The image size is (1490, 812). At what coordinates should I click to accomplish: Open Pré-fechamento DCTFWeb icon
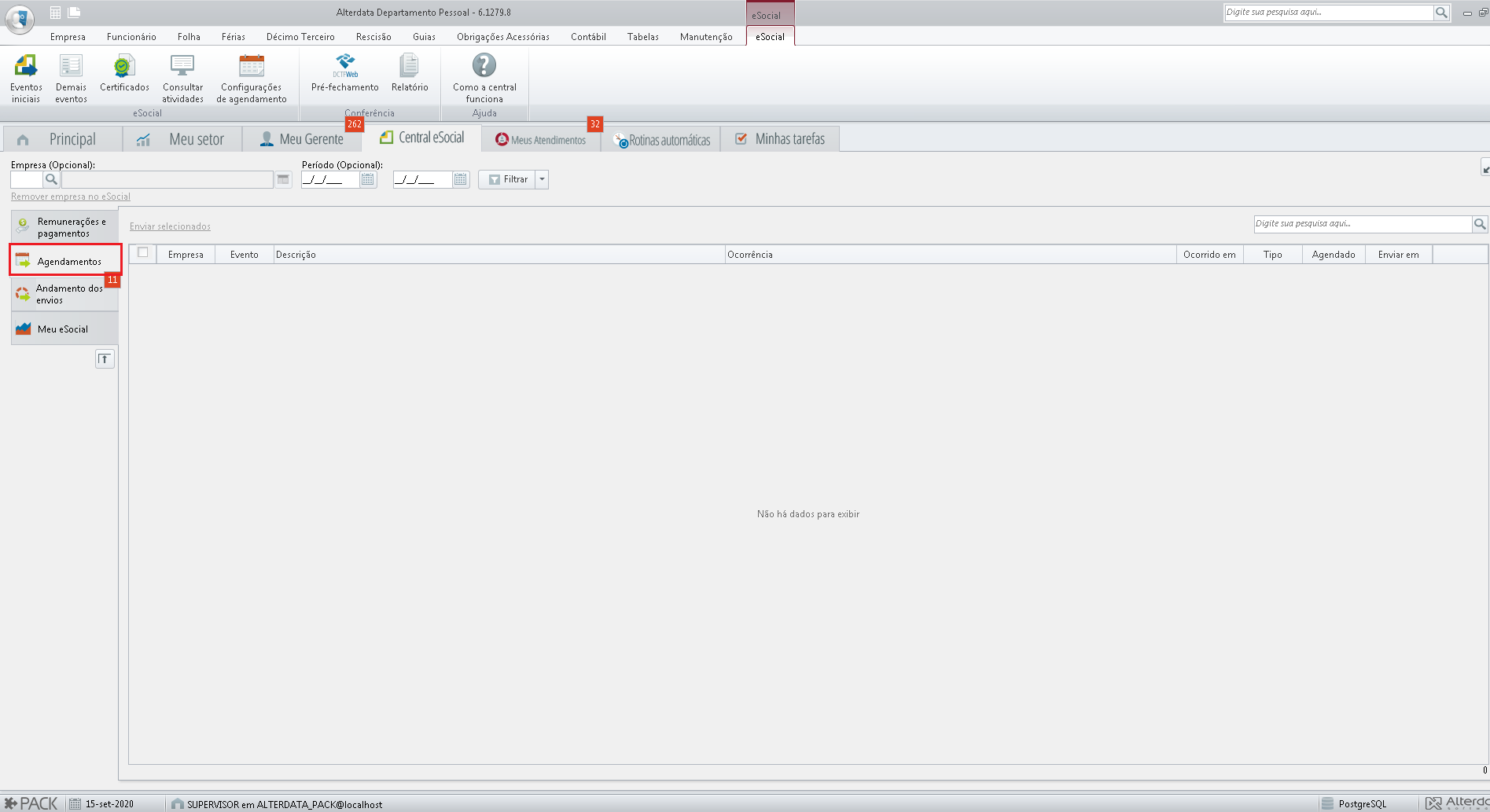344,73
